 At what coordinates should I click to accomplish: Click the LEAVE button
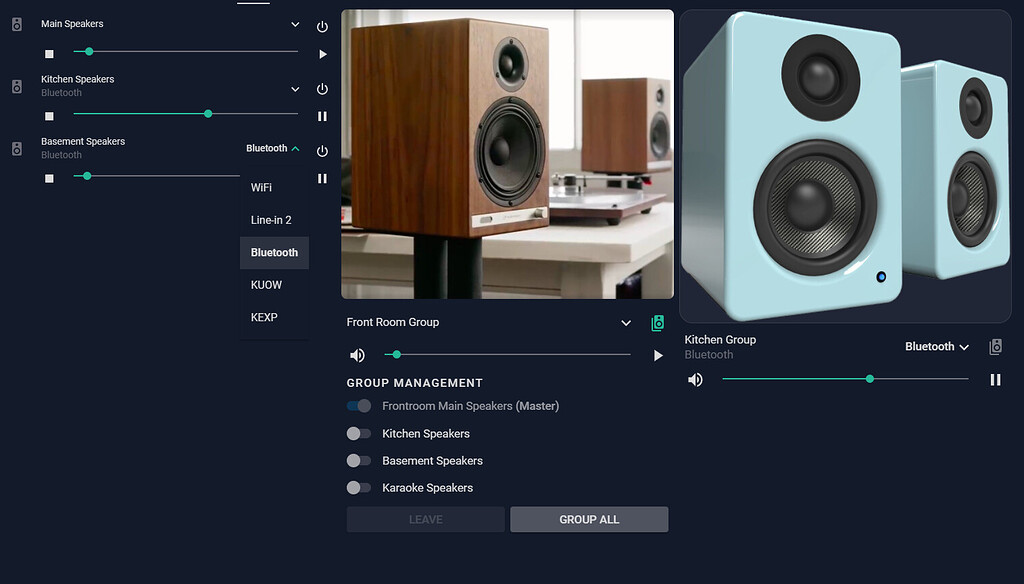click(x=425, y=519)
